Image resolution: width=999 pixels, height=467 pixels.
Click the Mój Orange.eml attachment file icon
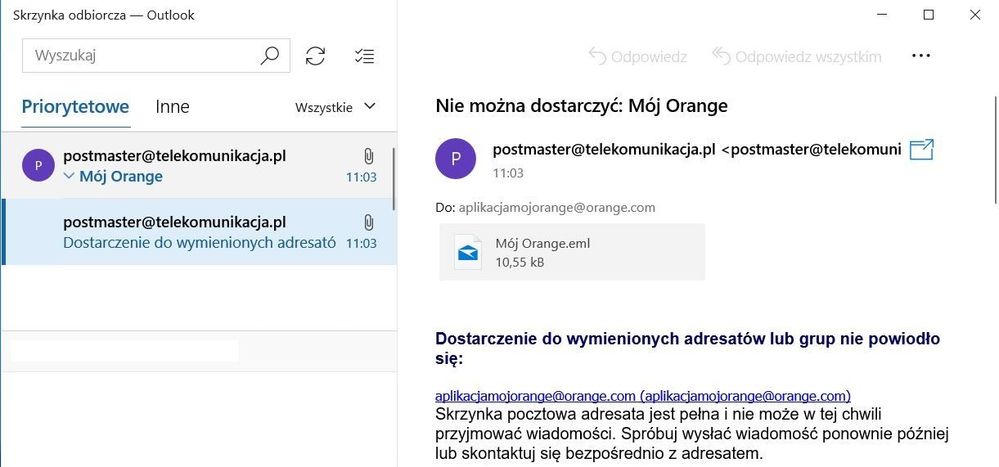[x=468, y=252]
